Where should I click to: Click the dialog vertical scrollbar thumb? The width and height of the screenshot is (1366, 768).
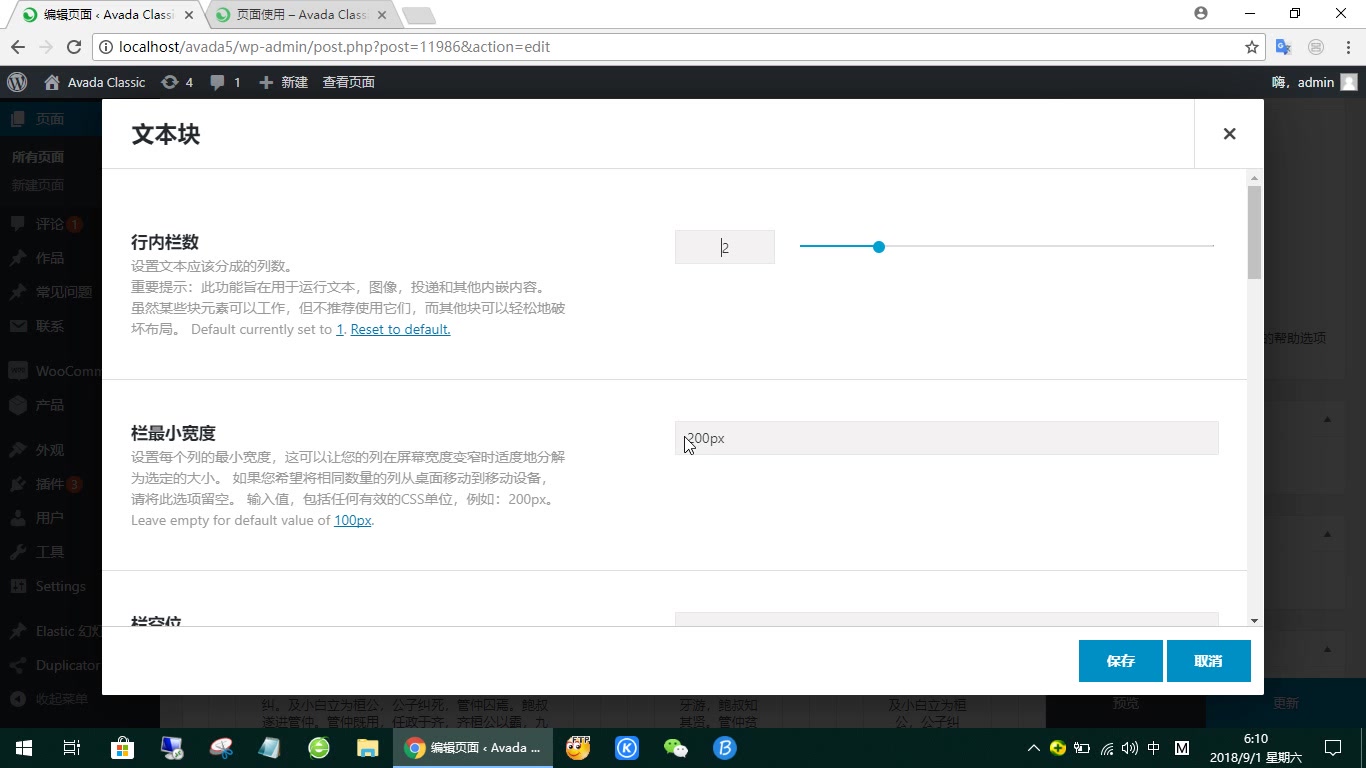click(x=1254, y=232)
